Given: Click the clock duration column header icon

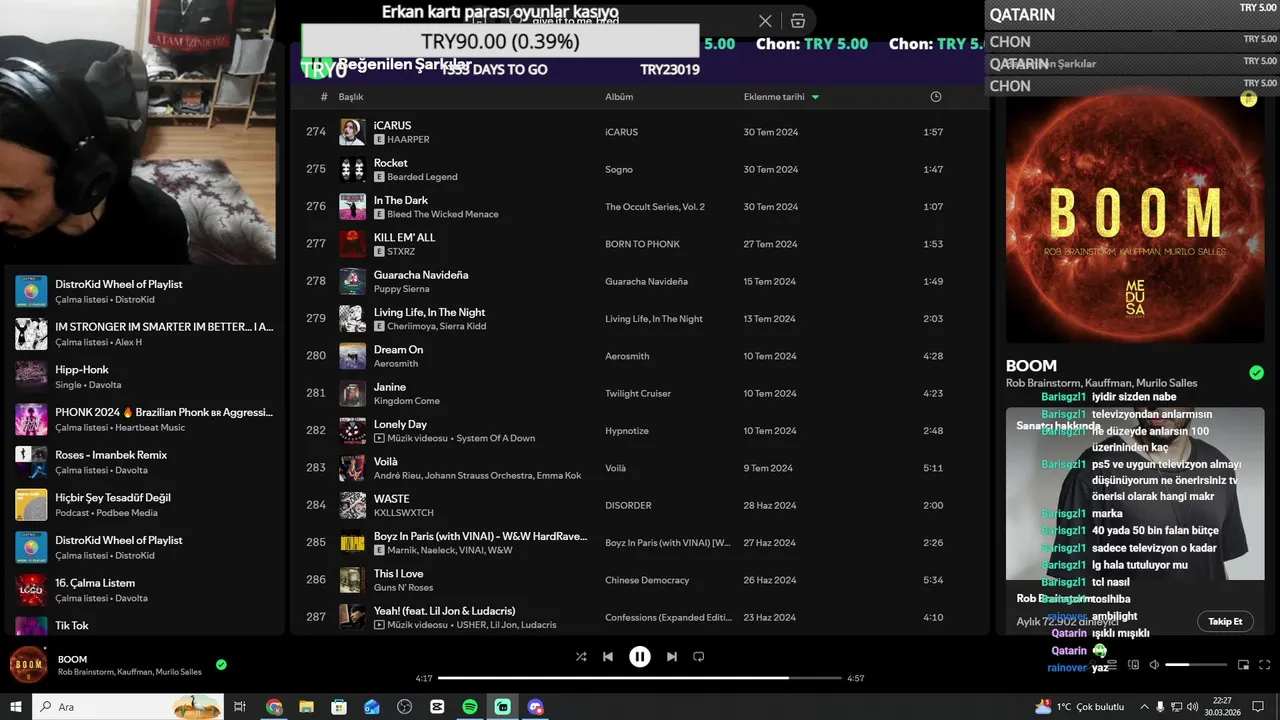Looking at the screenshot, I should pyautogui.click(x=936, y=97).
